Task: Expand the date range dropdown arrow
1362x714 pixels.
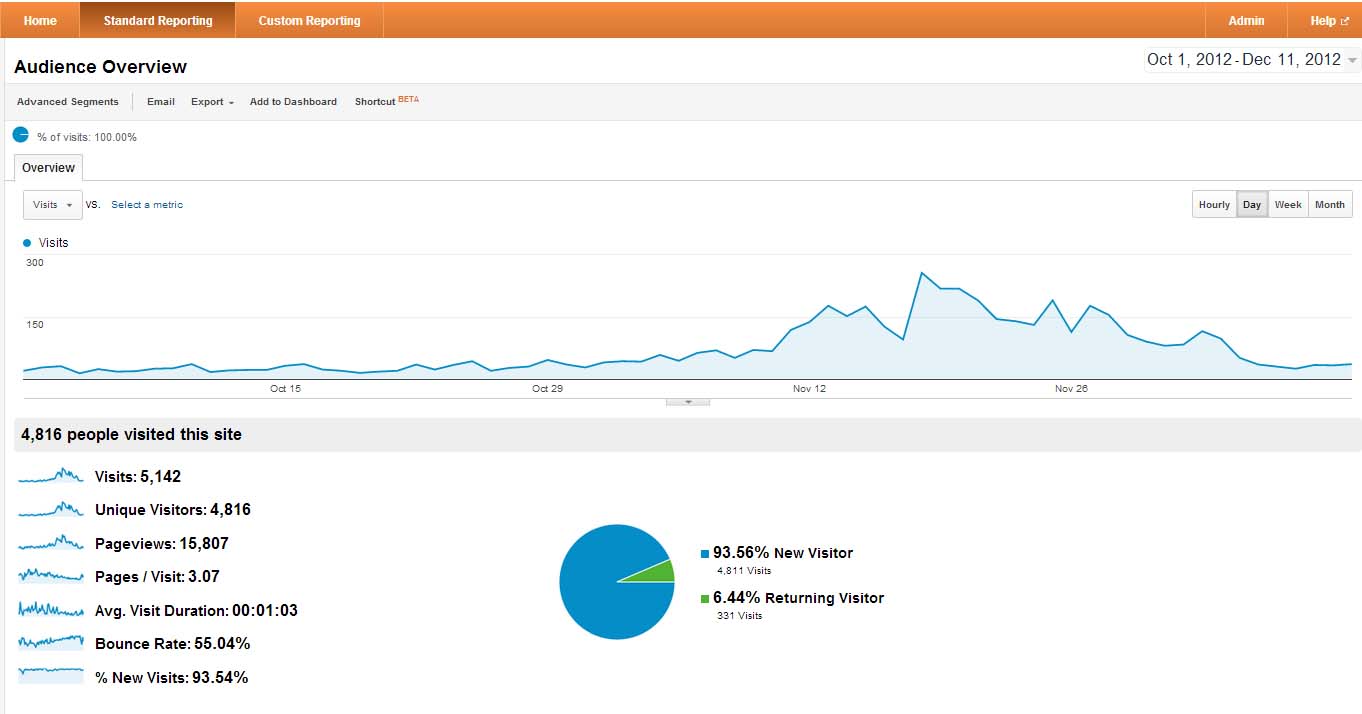Action: click(1353, 61)
